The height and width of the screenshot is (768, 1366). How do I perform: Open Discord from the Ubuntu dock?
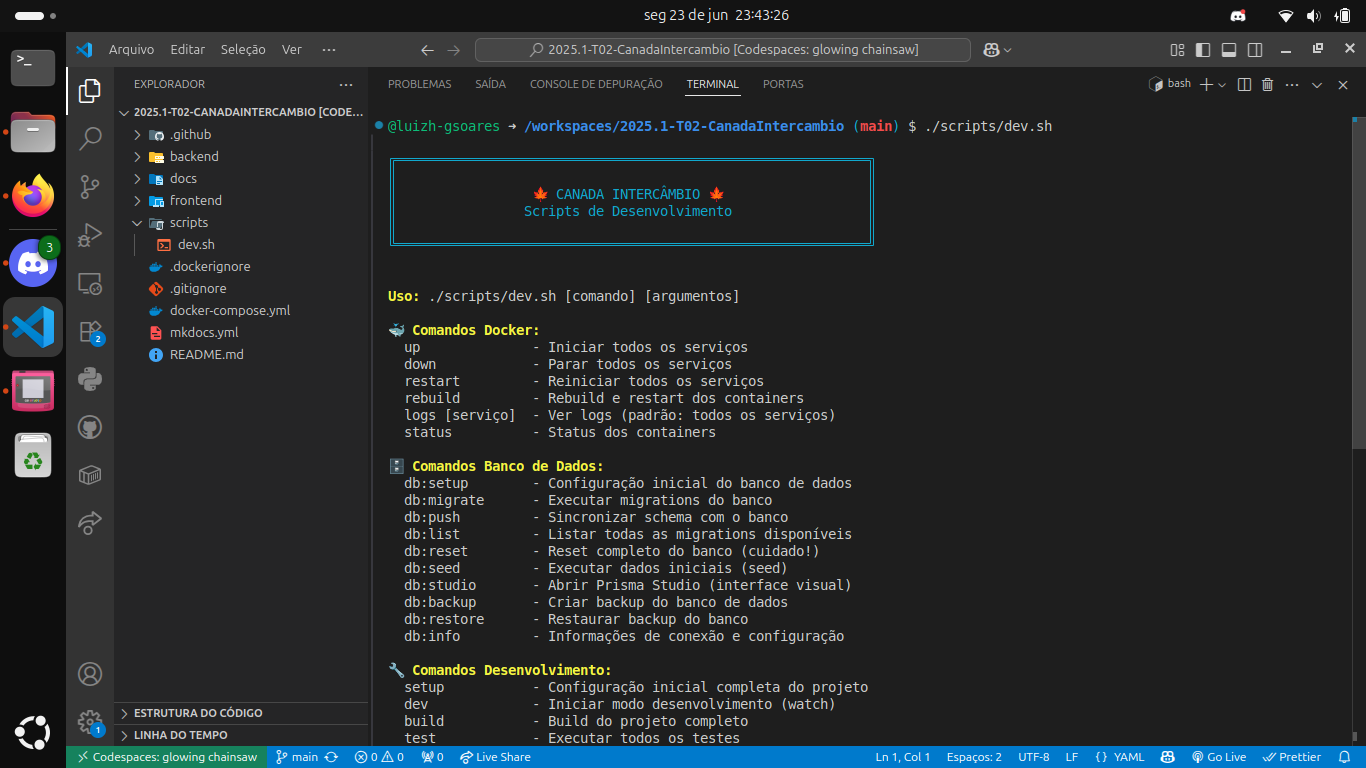pos(33,263)
